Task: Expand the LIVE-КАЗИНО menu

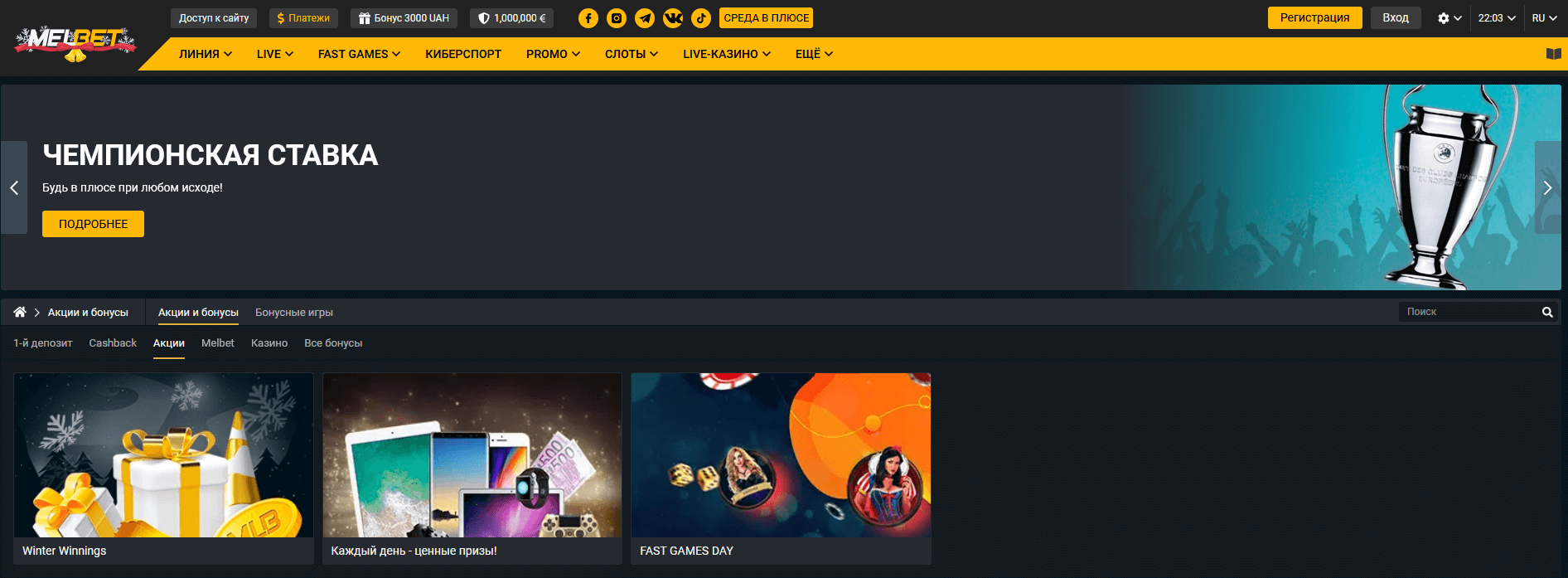Action: point(727,54)
